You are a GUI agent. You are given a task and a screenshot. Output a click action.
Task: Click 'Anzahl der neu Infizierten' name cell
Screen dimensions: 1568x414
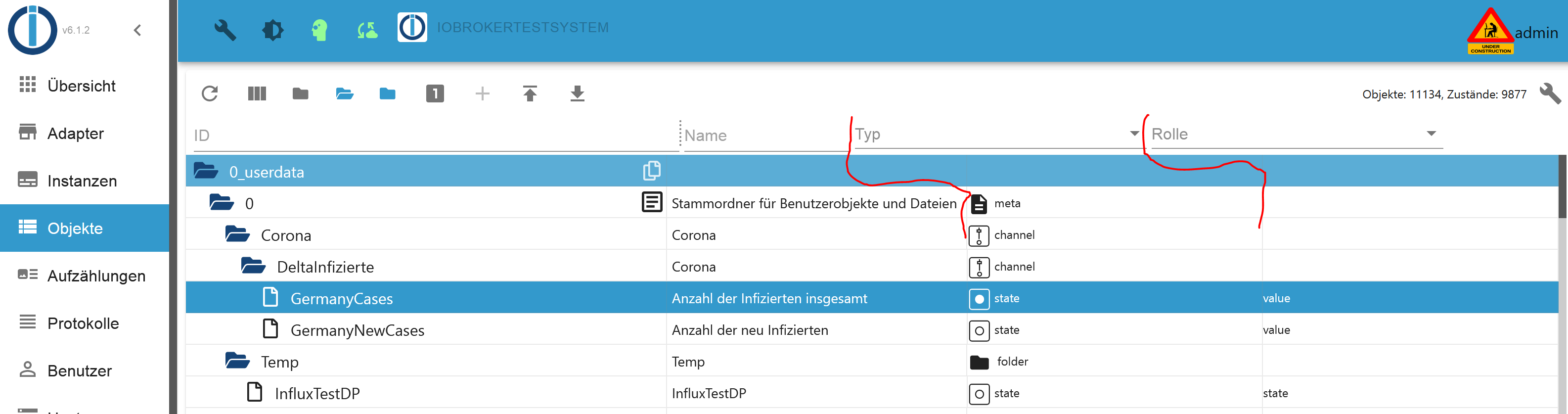point(750,330)
